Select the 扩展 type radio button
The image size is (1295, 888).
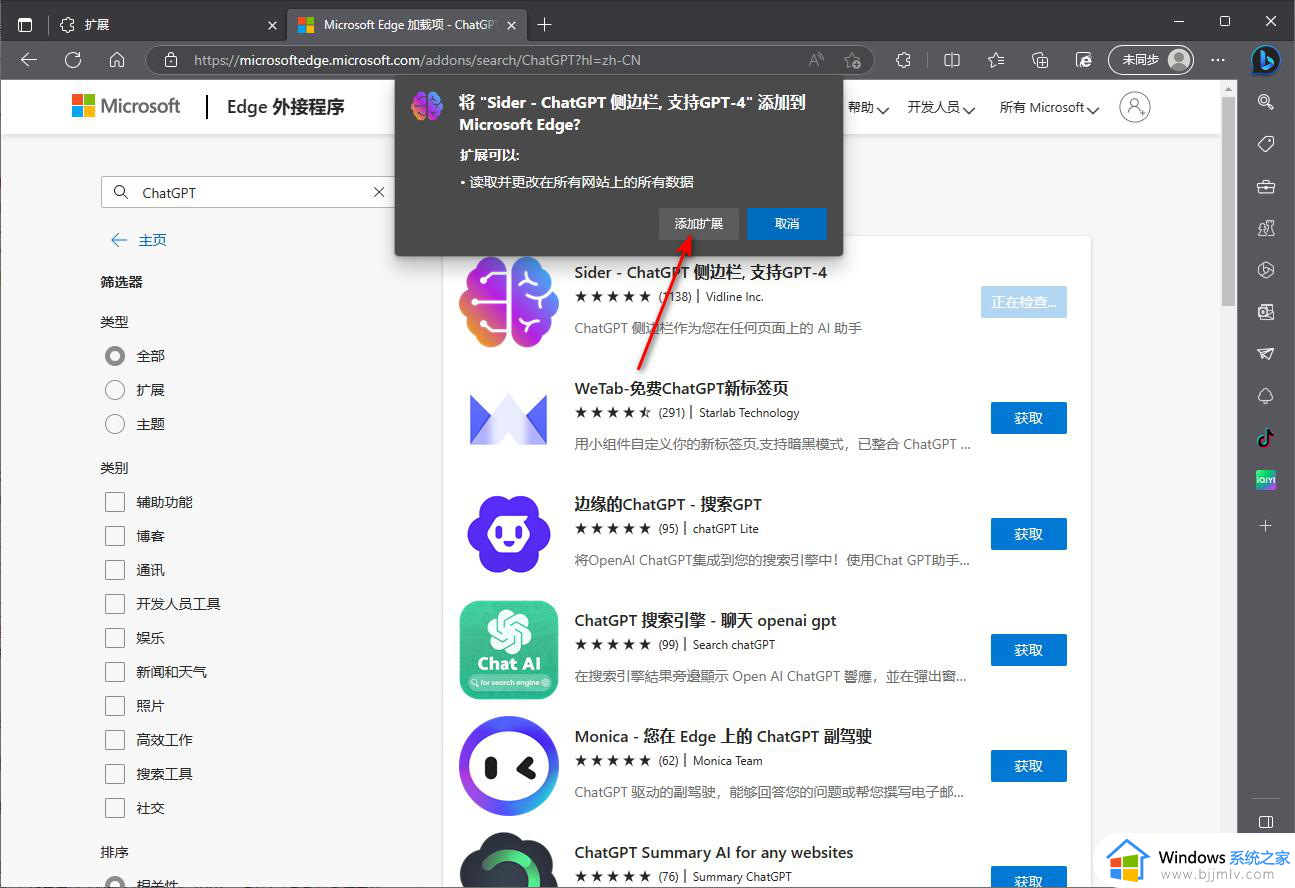point(115,390)
